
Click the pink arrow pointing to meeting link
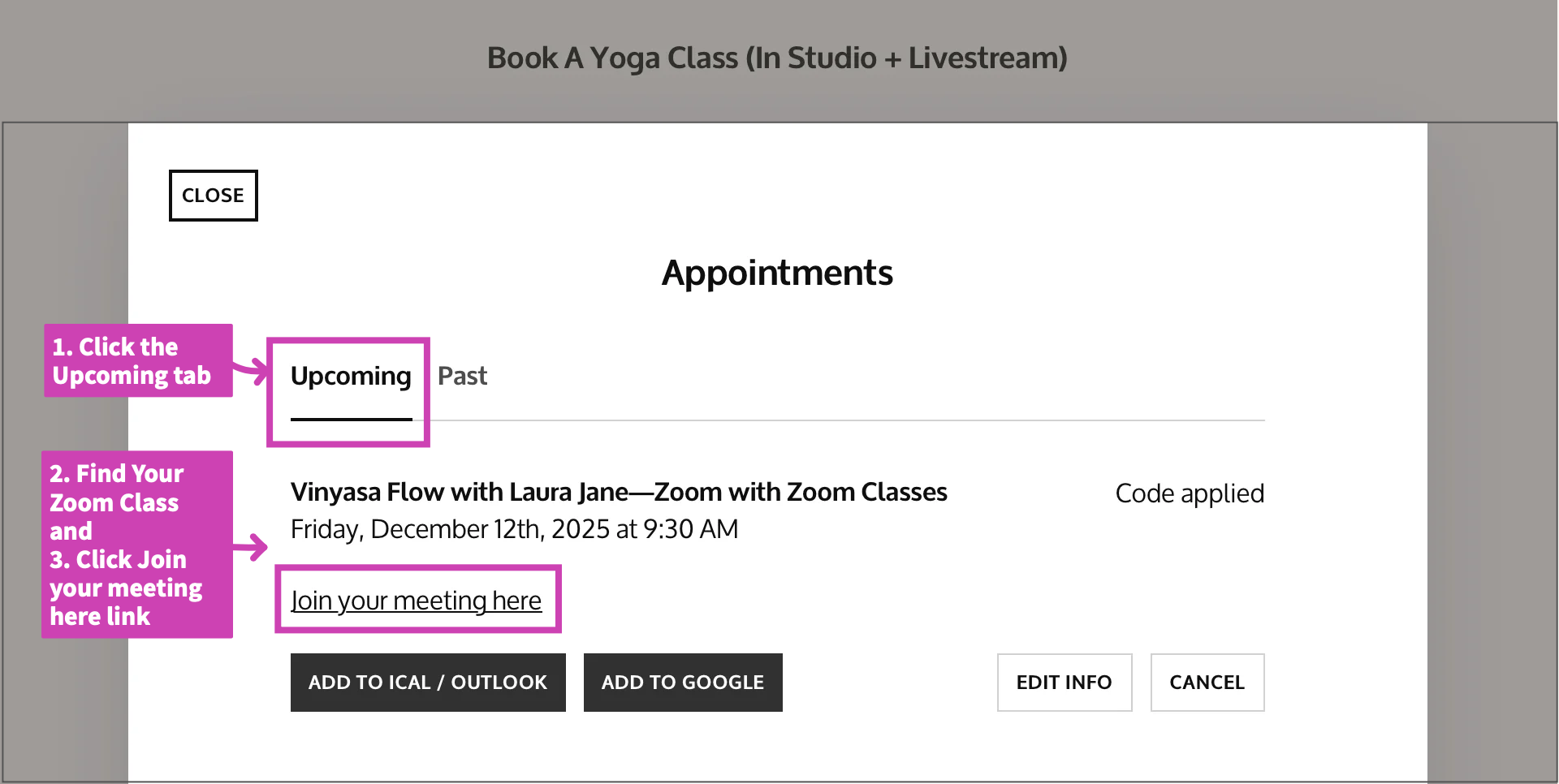252,548
